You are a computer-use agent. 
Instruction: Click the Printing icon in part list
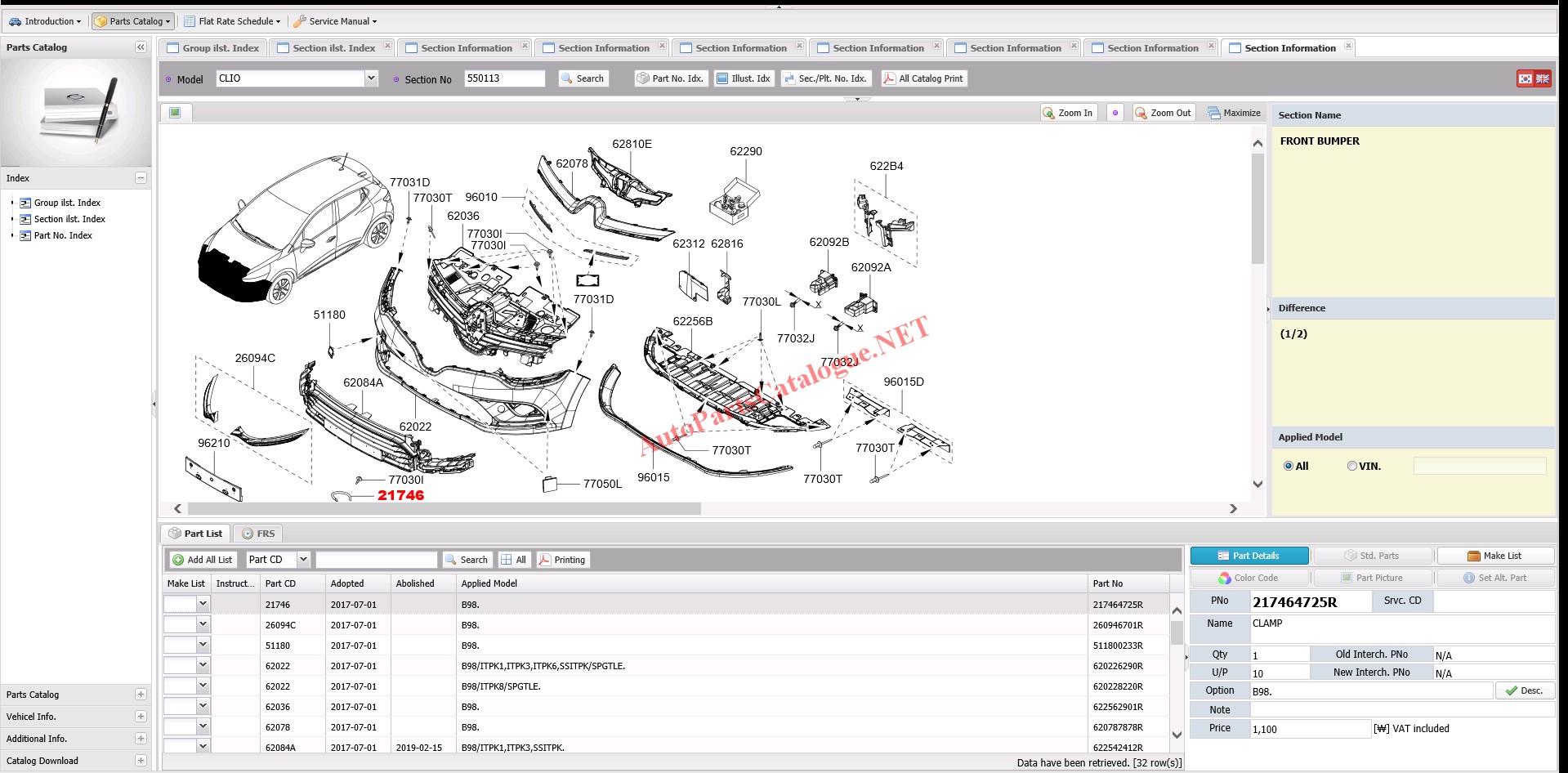(561, 560)
